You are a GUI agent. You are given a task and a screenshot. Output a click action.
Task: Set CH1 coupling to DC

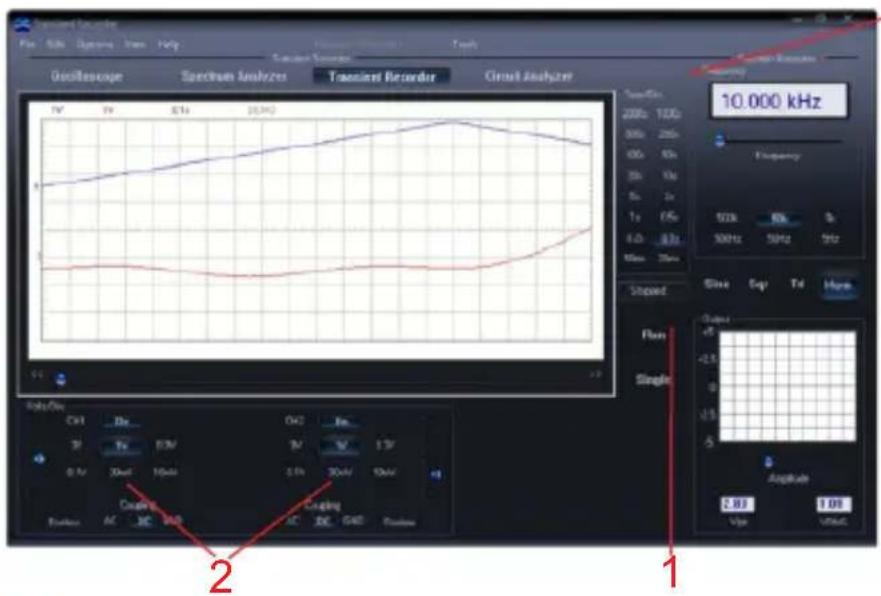click(144, 521)
